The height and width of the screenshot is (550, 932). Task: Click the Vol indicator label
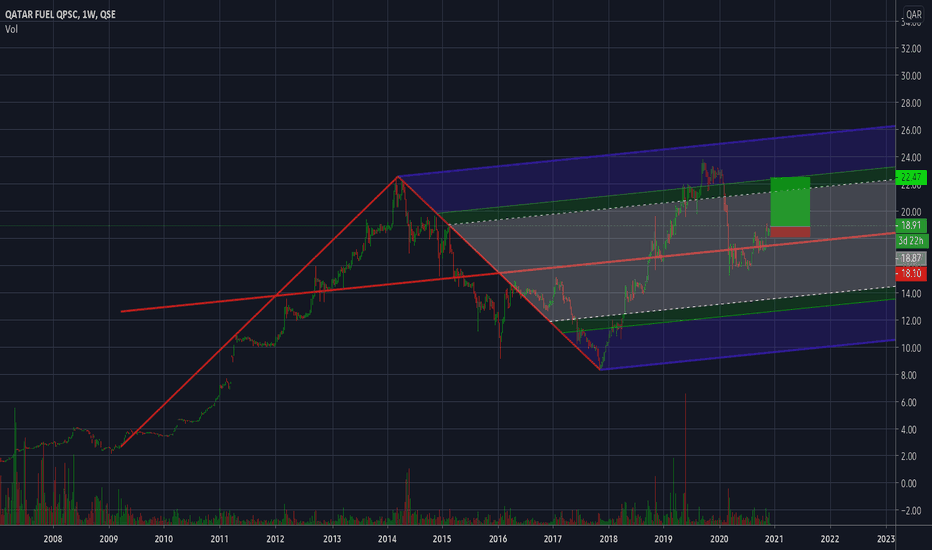(x=11, y=29)
